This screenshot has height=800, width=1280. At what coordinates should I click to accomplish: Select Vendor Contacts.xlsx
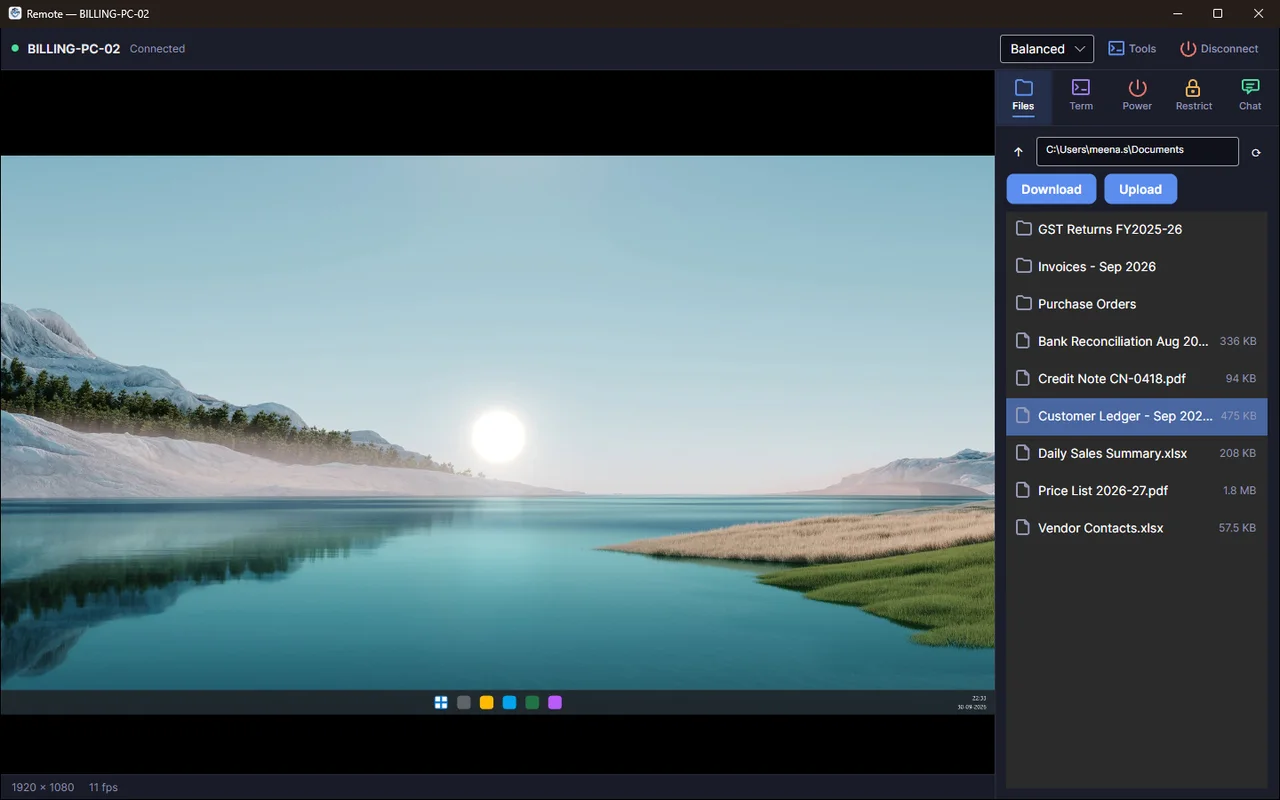1137,528
